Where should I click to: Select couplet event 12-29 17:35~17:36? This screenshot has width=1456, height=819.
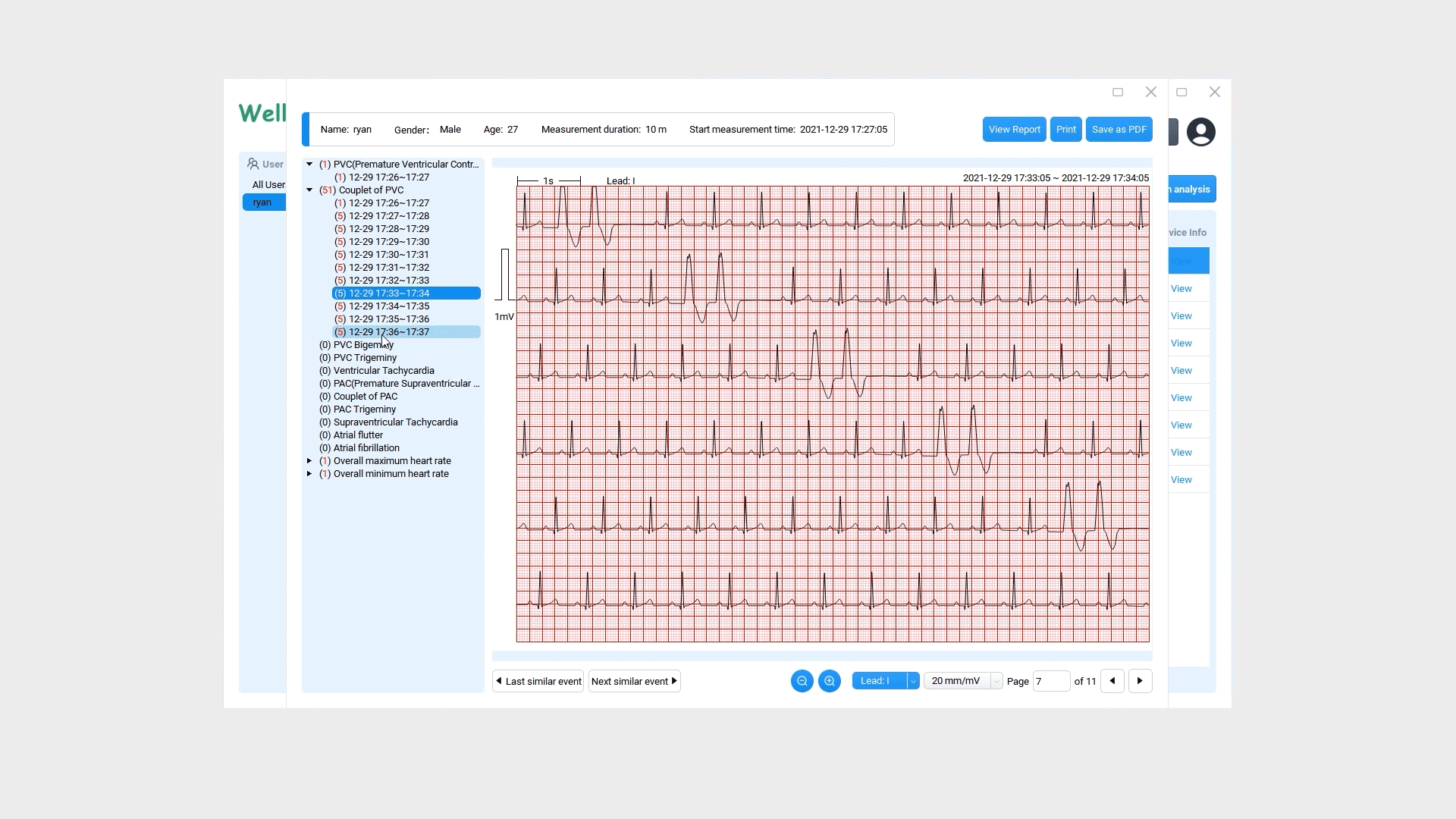point(382,318)
